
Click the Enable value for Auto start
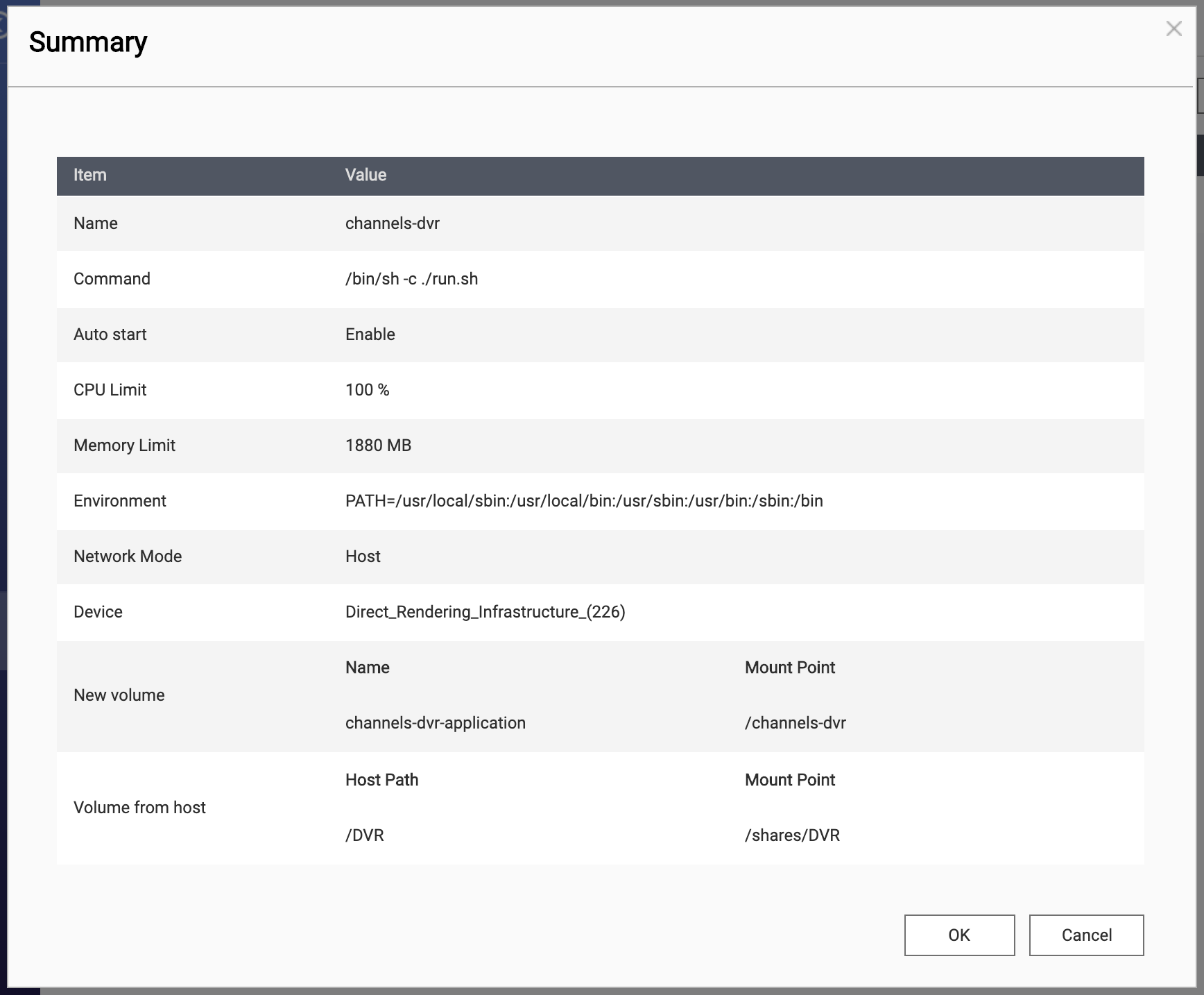[x=370, y=334]
